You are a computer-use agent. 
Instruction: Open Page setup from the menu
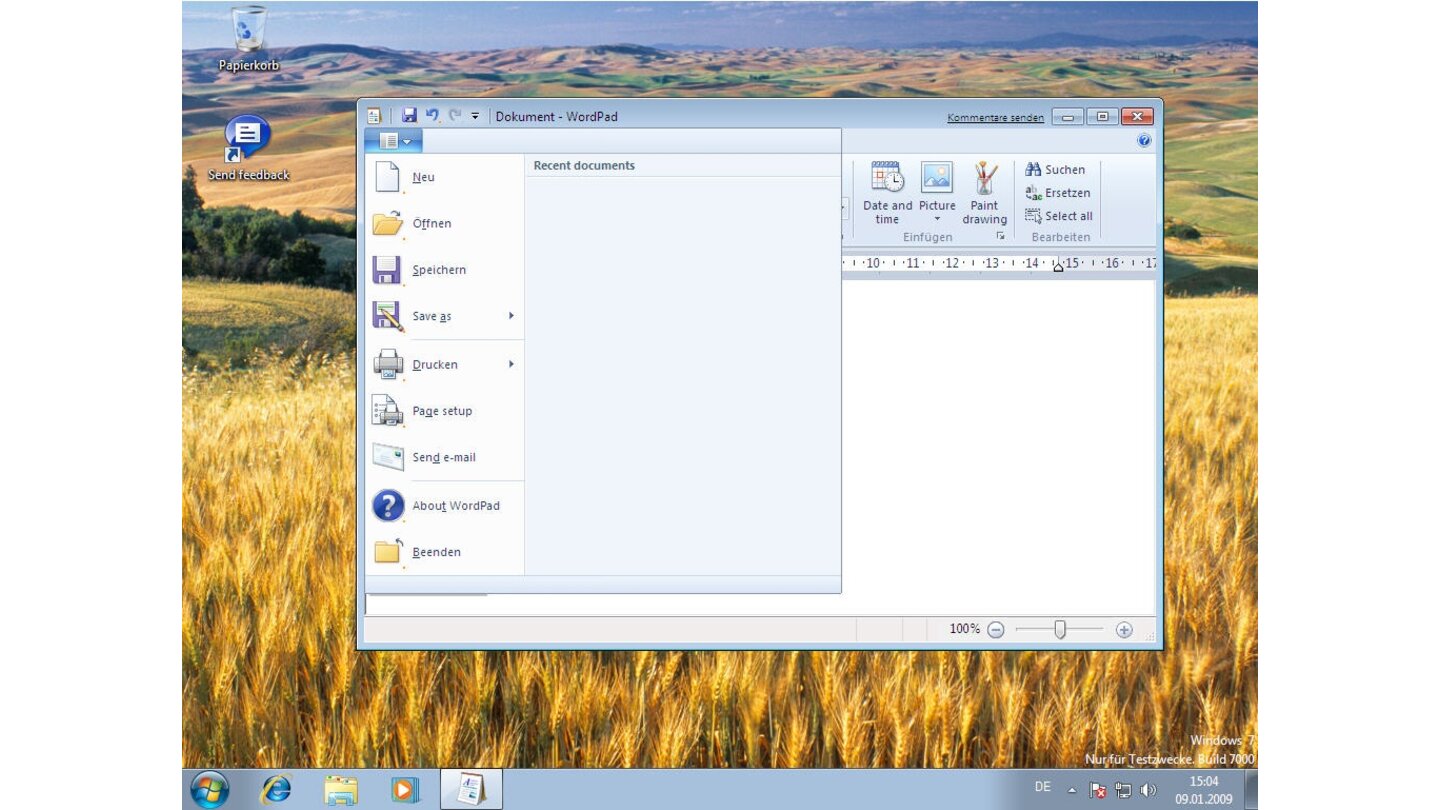(445, 411)
